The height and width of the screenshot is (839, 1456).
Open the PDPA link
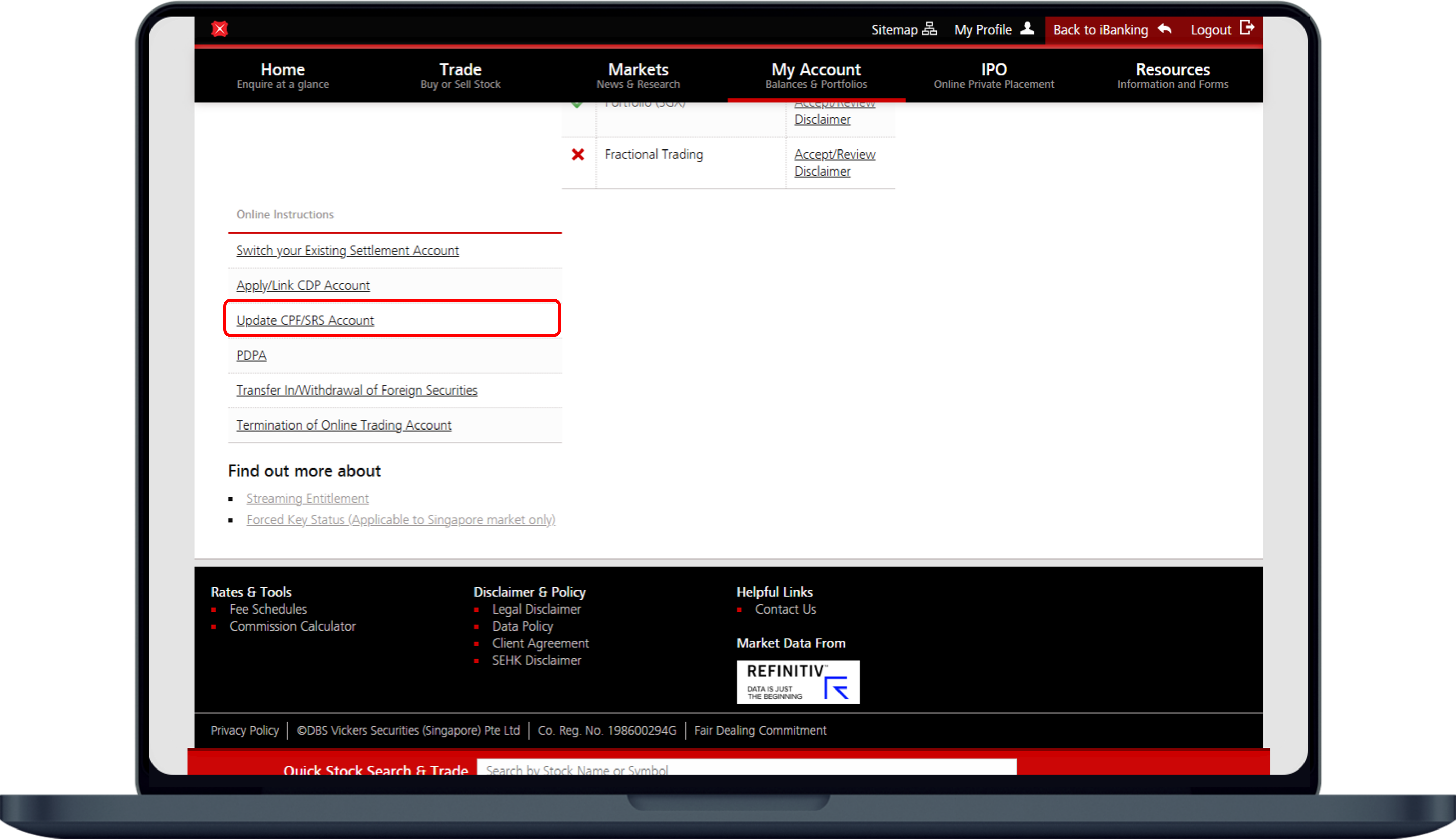pos(251,355)
